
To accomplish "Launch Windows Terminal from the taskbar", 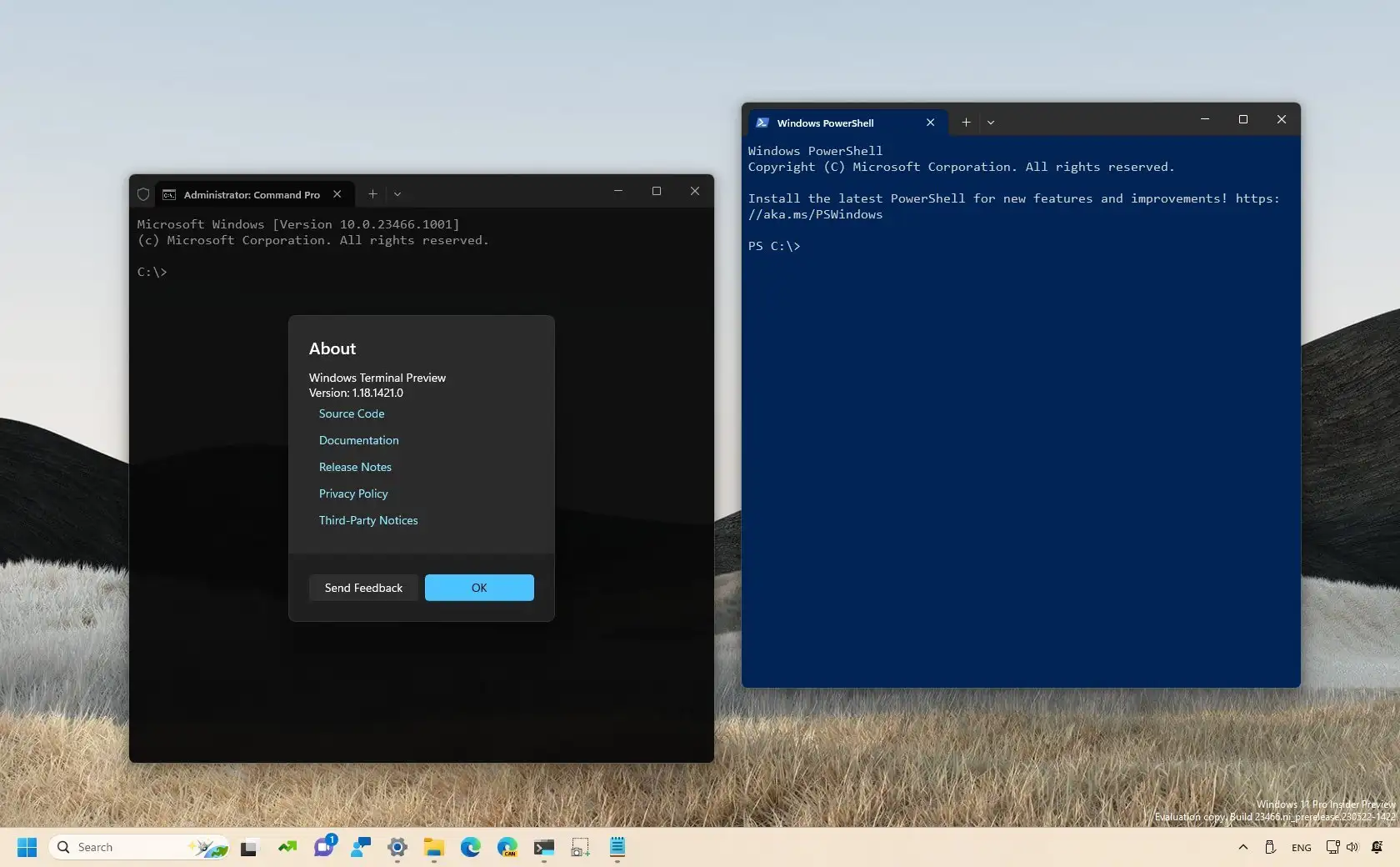I will 543,847.
